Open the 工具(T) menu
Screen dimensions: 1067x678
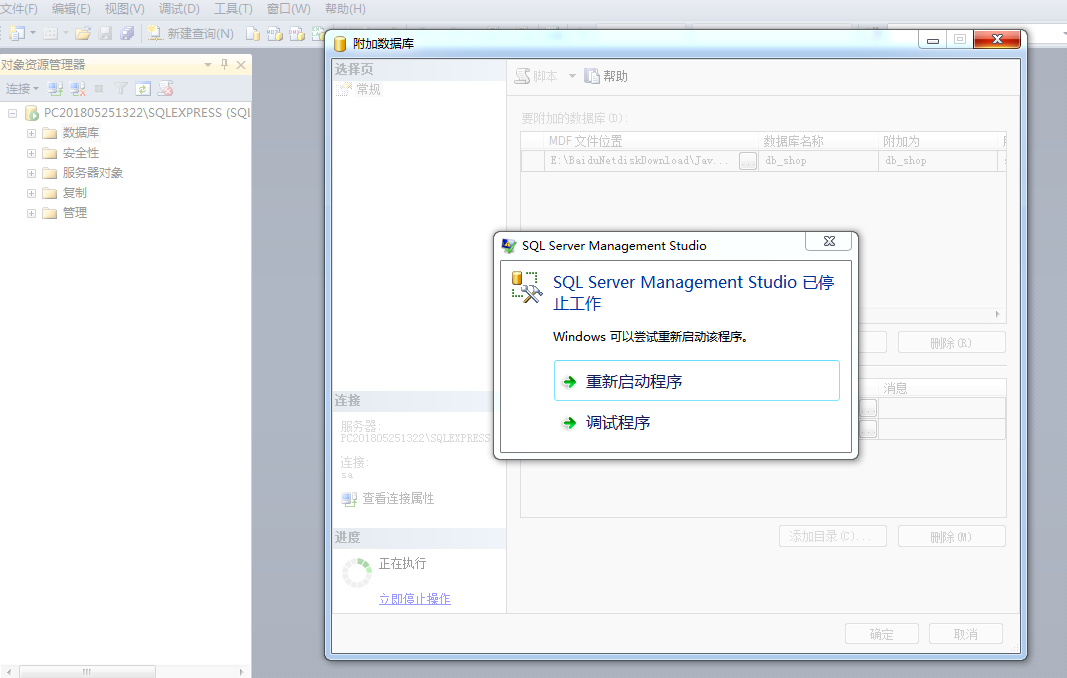click(233, 9)
